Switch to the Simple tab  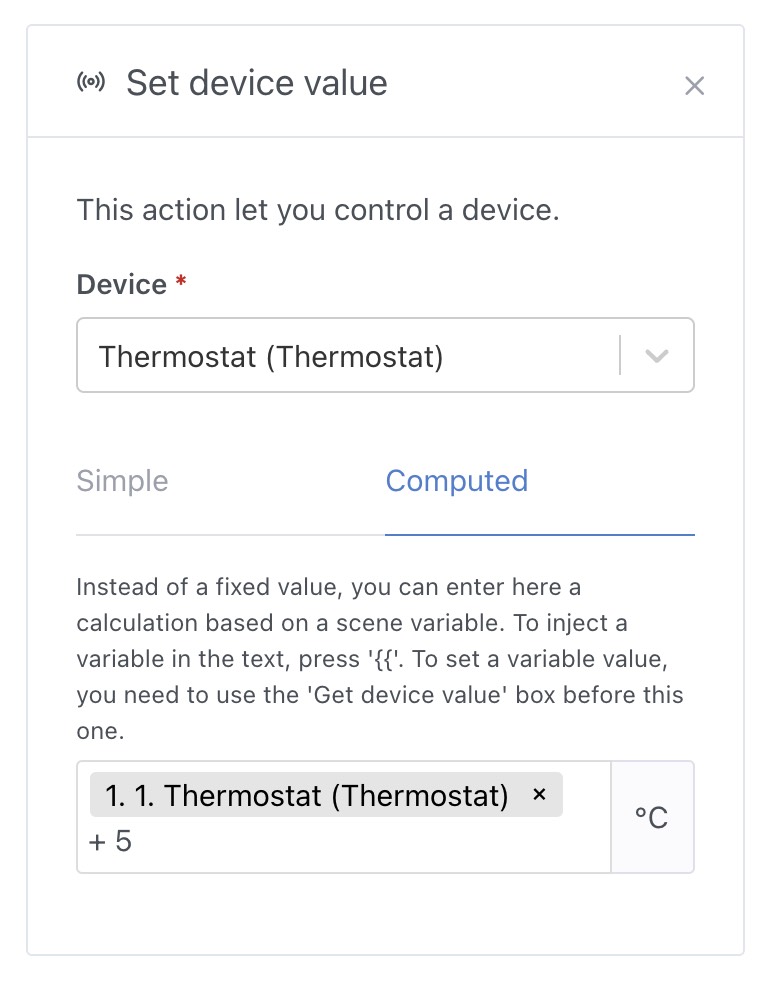click(121, 481)
